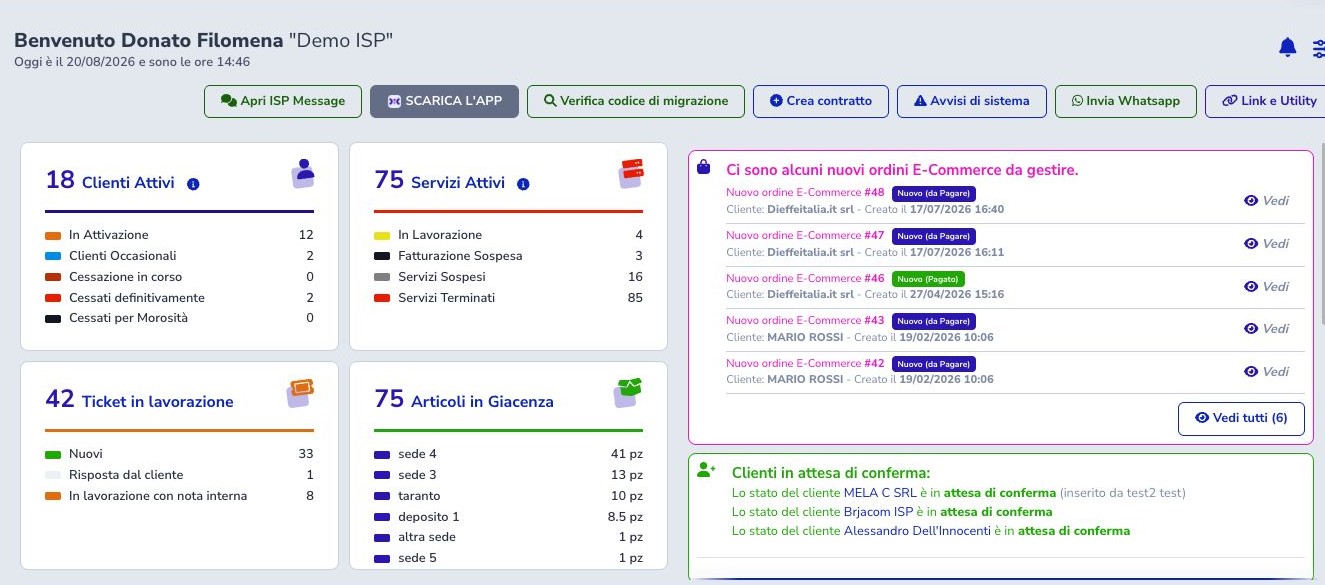Click the Articoli in Giacenza box icon
Image resolution: width=1325 pixels, height=585 pixels.
(627, 392)
